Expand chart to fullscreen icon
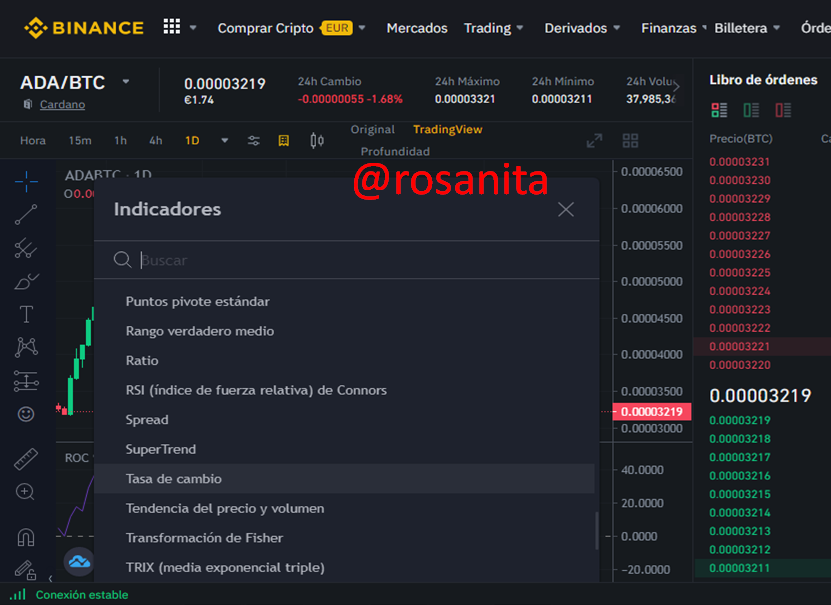Image resolution: width=831 pixels, height=605 pixels. (595, 140)
